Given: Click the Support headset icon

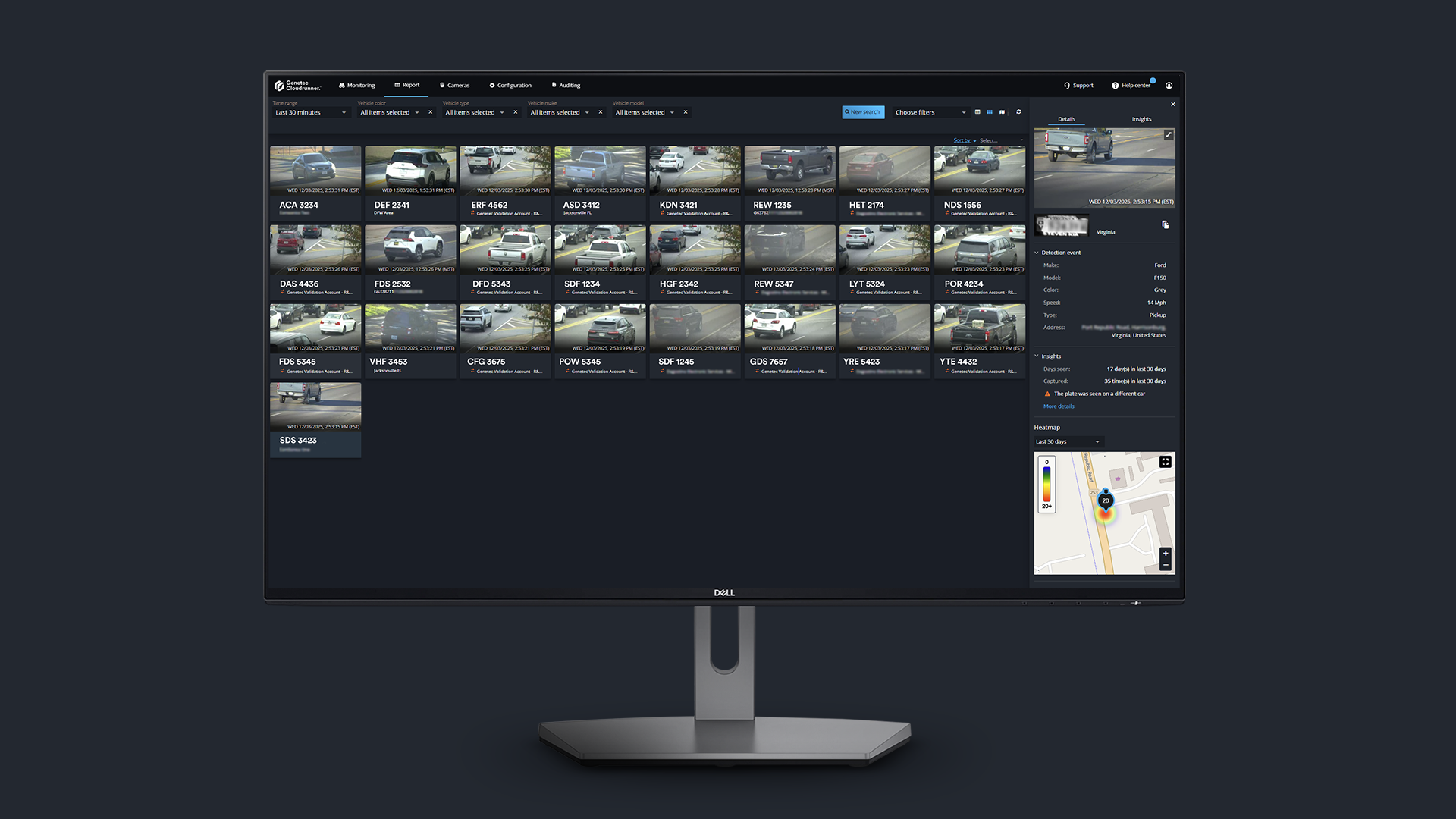Looking at the screenshot, I should (1067, 86).
